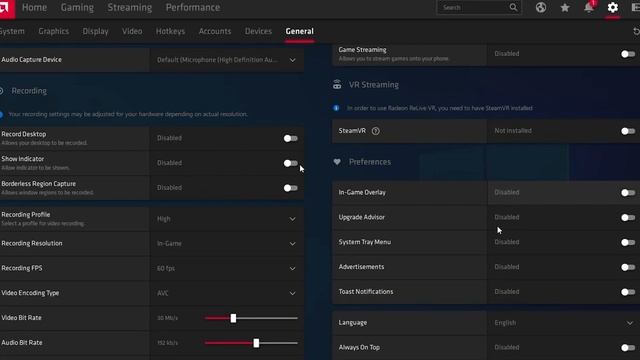Enable Toast Notifications toggle
The width and height of the screenshot is (640, 360).
pos(628,292)
